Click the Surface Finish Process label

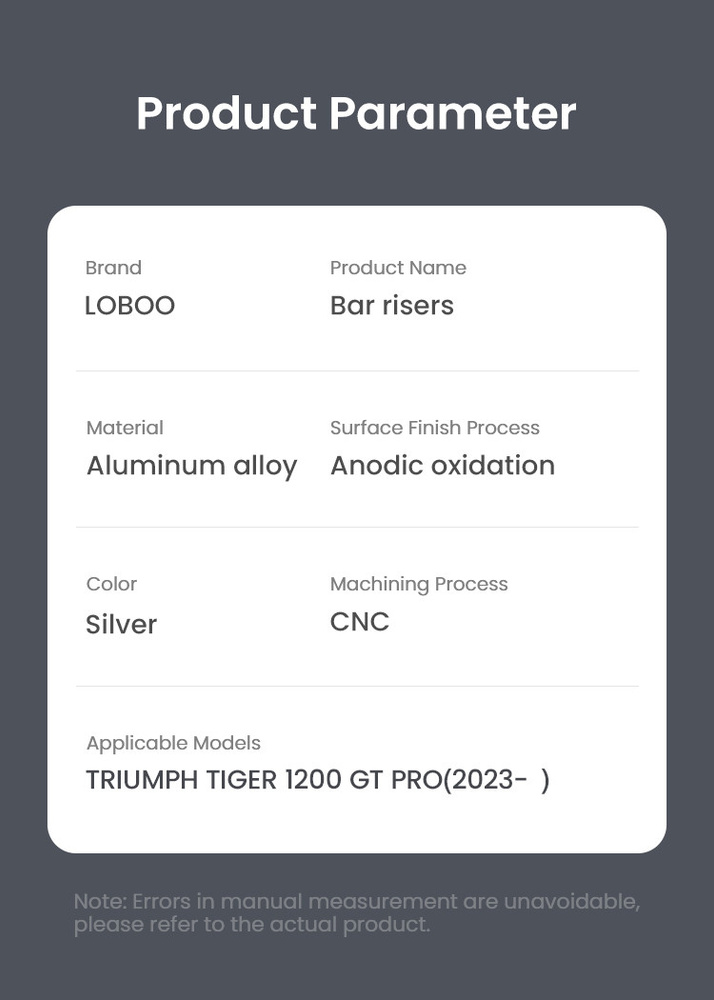[435, 428]
